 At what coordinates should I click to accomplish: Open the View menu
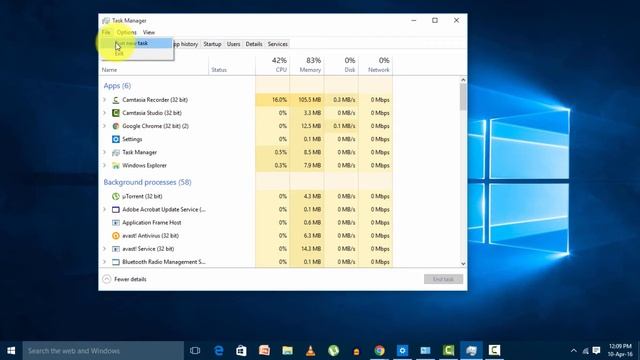tap(149, 32)
